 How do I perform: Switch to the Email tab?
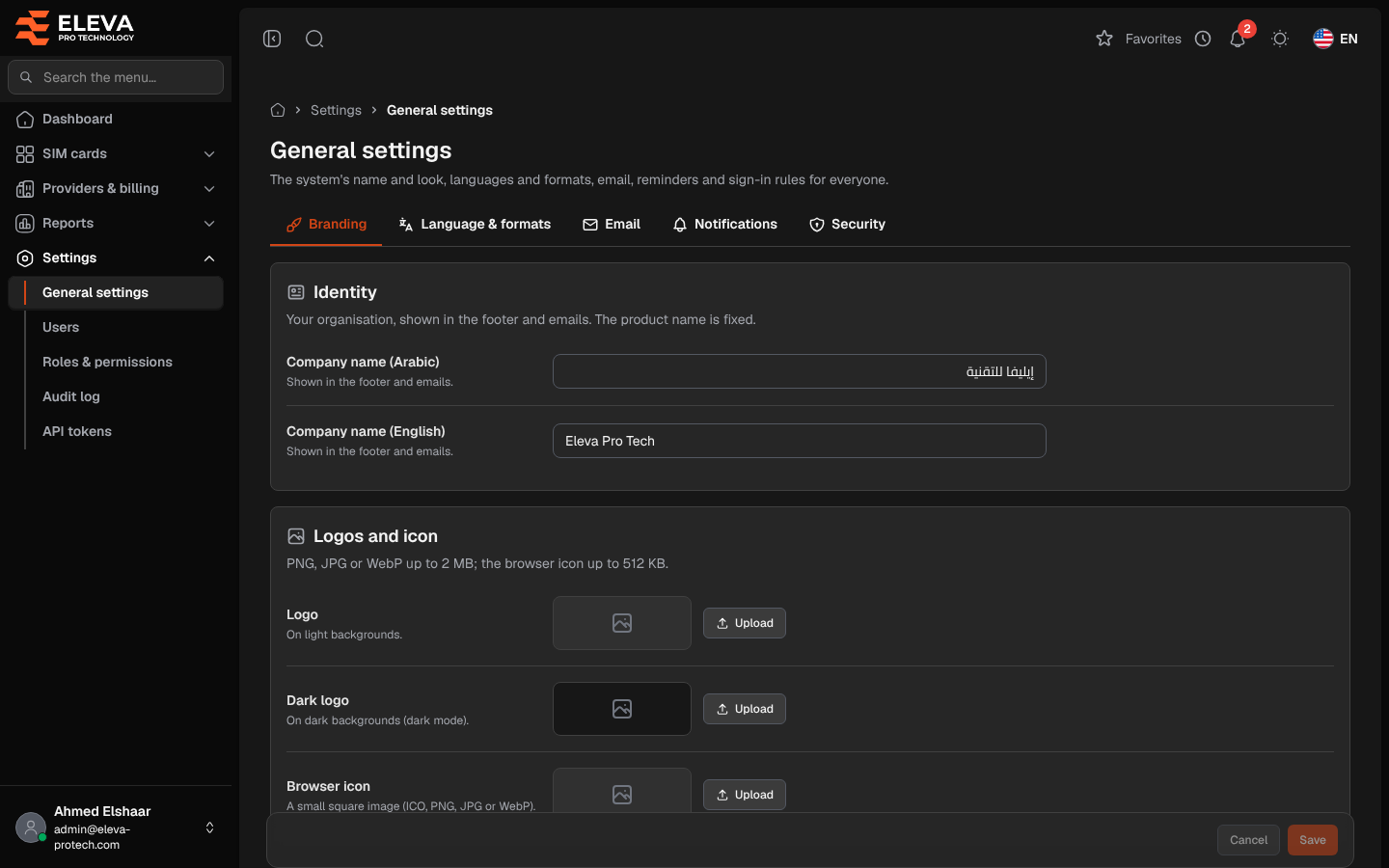612,224
